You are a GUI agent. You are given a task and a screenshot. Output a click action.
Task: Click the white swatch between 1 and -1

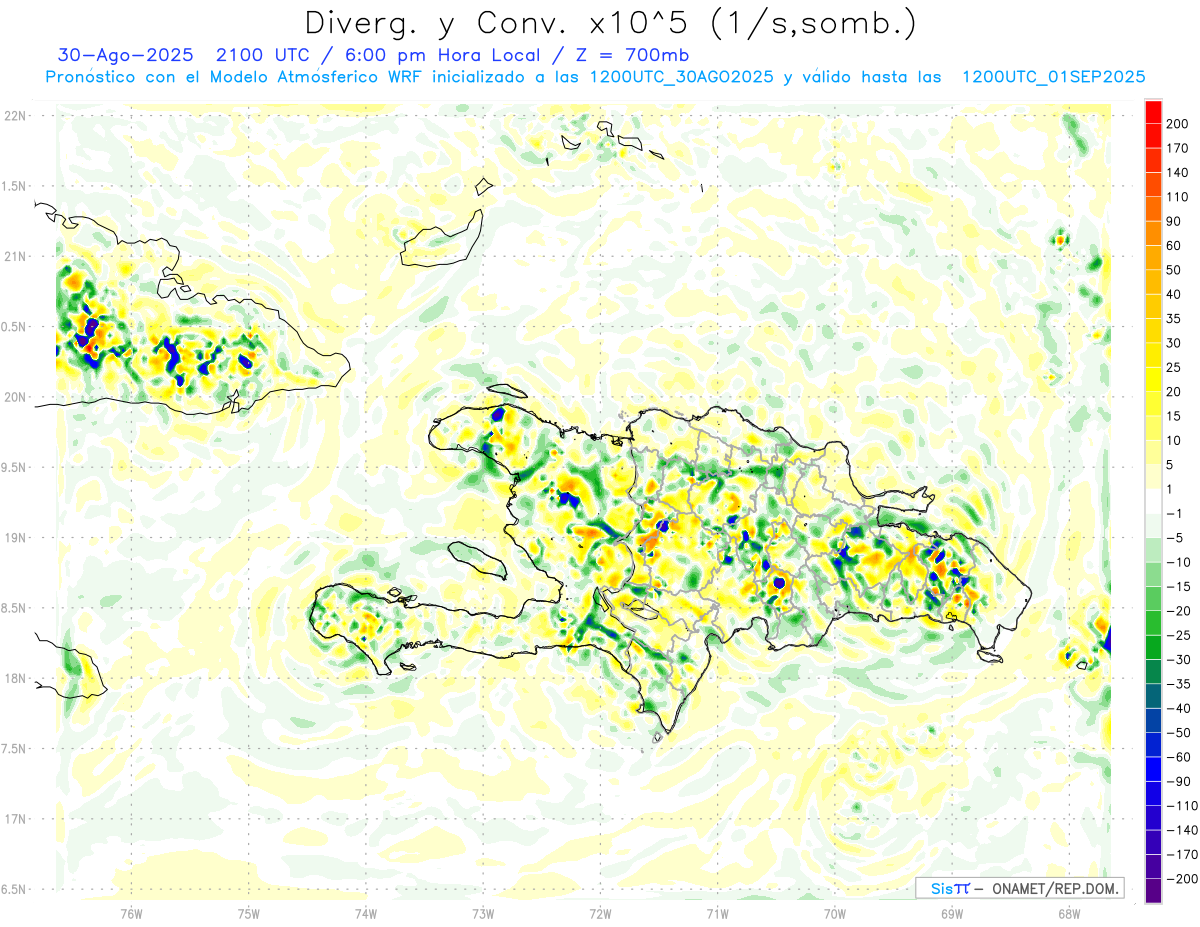click(x=1153, y=501)
